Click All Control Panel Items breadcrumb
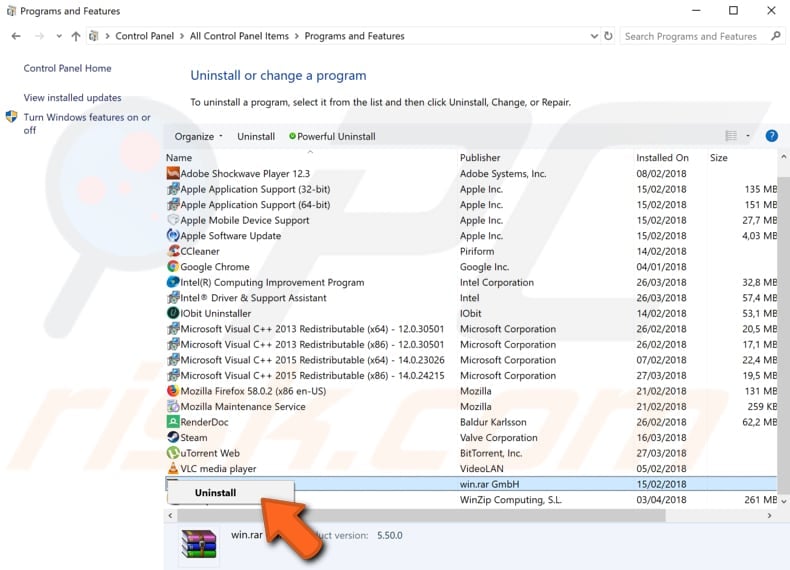 click(x=239, y=36)
